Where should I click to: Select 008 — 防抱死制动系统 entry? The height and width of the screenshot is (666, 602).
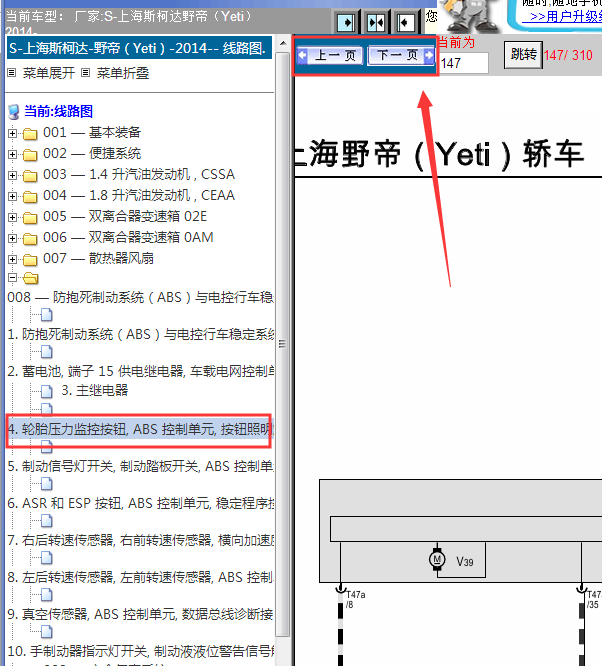141,297
